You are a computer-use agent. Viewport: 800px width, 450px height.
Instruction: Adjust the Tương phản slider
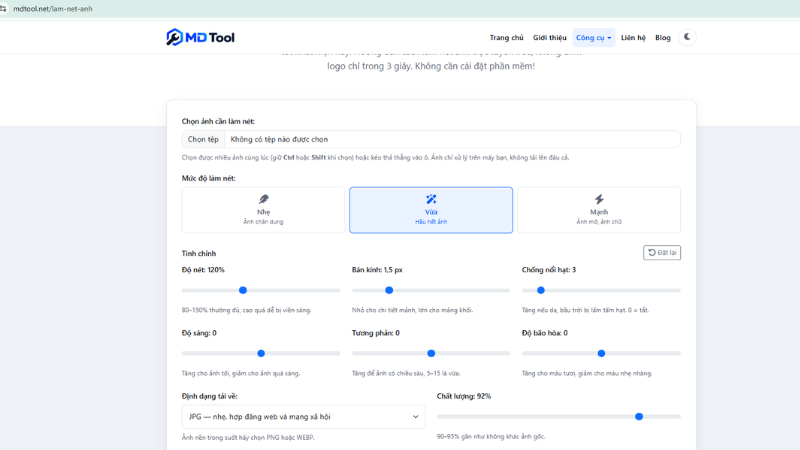tap(431, 354)
